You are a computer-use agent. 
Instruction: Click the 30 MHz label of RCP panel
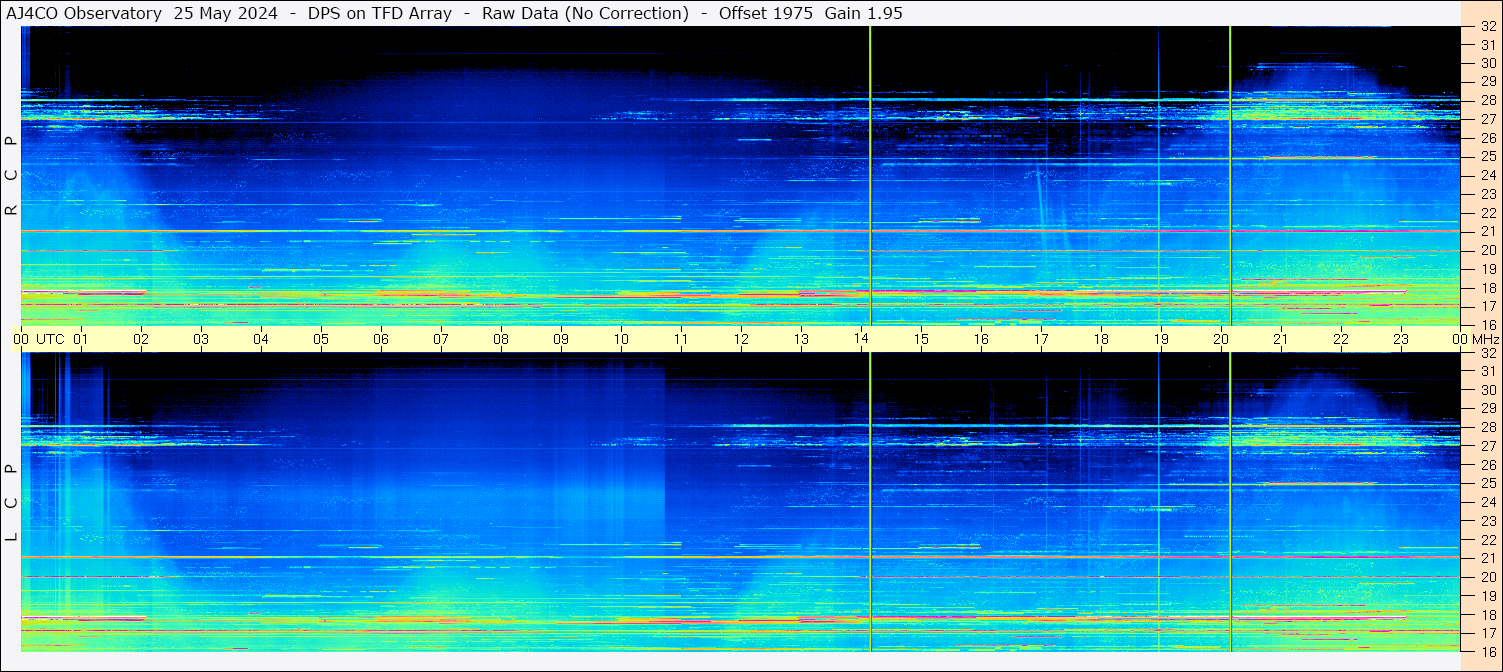tap(1488, 64)
